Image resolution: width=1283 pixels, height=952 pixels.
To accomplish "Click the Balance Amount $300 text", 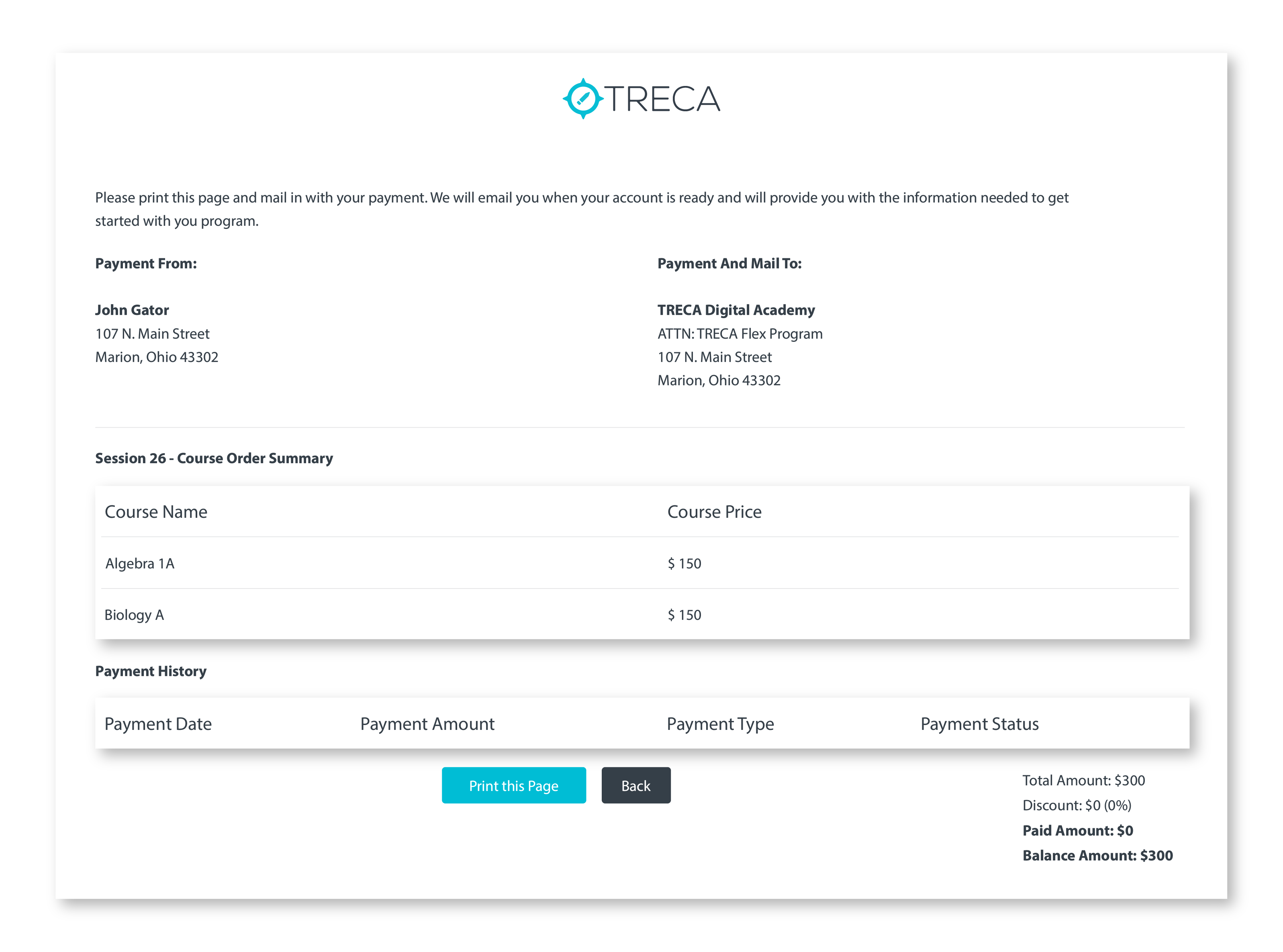I will [1097, 855].
